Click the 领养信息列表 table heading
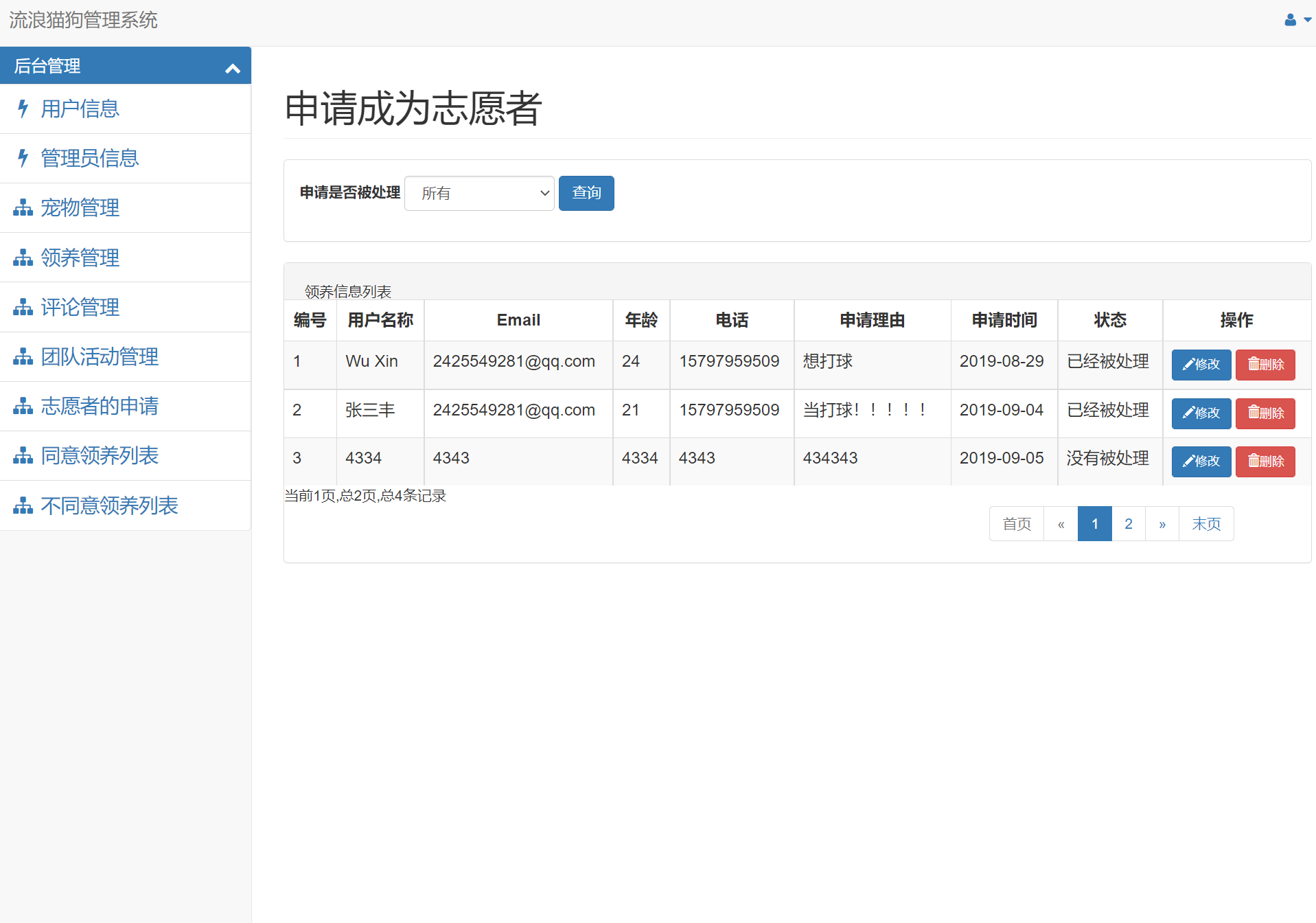 (x=348, y=292)
